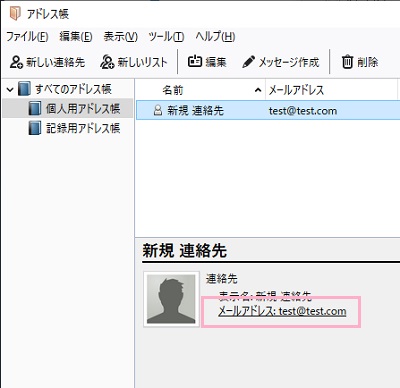Click the すべてのアドレス帳 book icon
This screenshot has height=388, width=400.
click(x=24, y=89)
